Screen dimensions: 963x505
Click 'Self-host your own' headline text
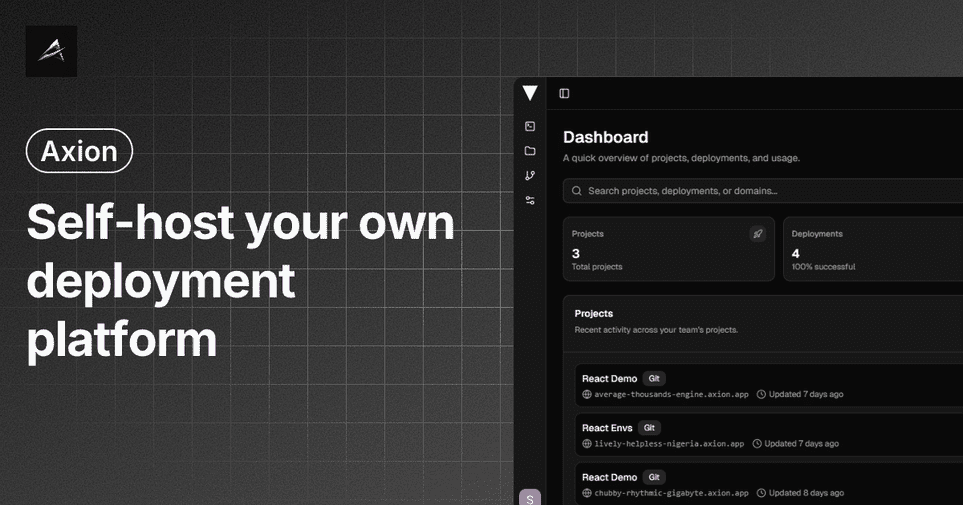pos(241,222)
